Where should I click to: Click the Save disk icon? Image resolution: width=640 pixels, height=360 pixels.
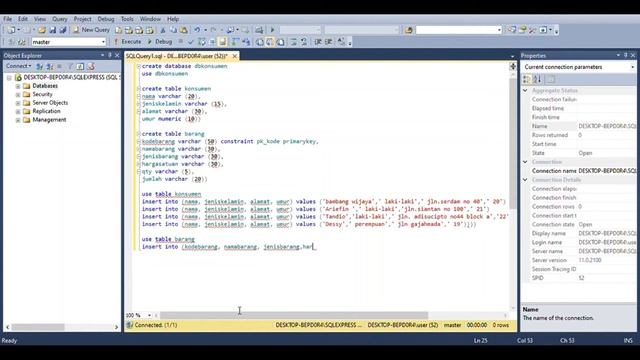click(x=53, y=30)
